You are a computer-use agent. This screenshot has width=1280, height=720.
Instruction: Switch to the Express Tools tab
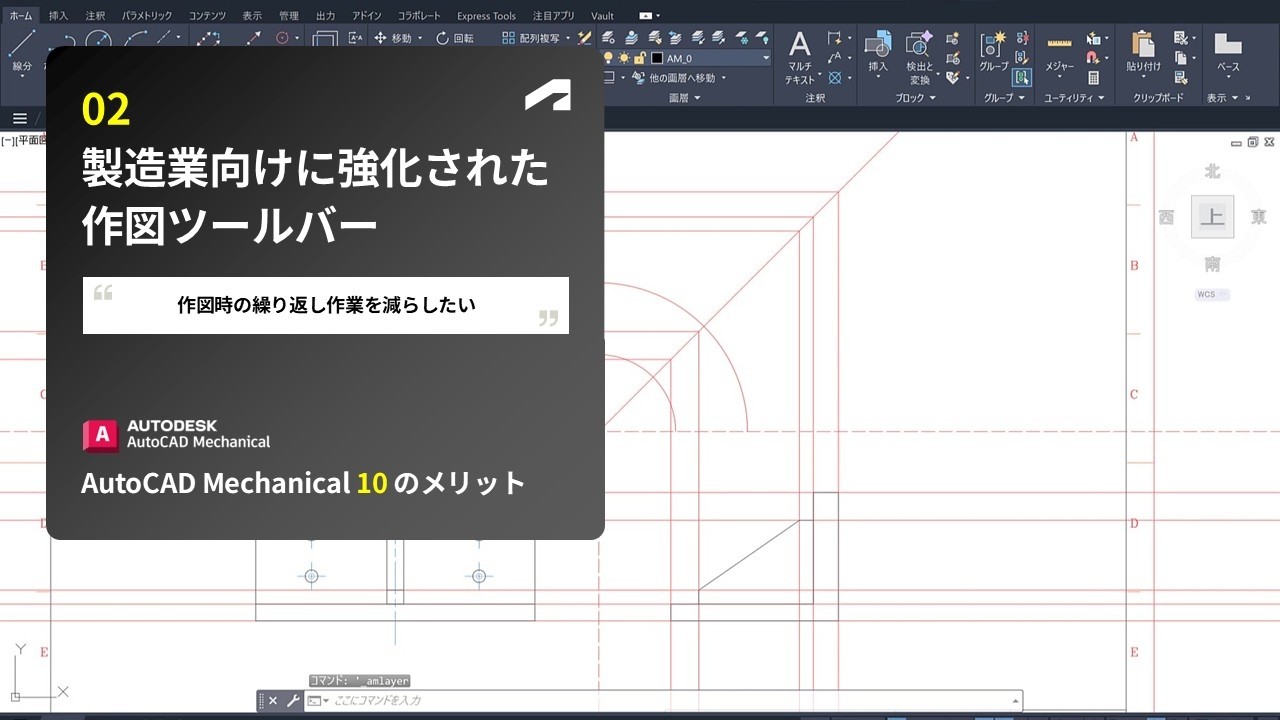(486, 16)
